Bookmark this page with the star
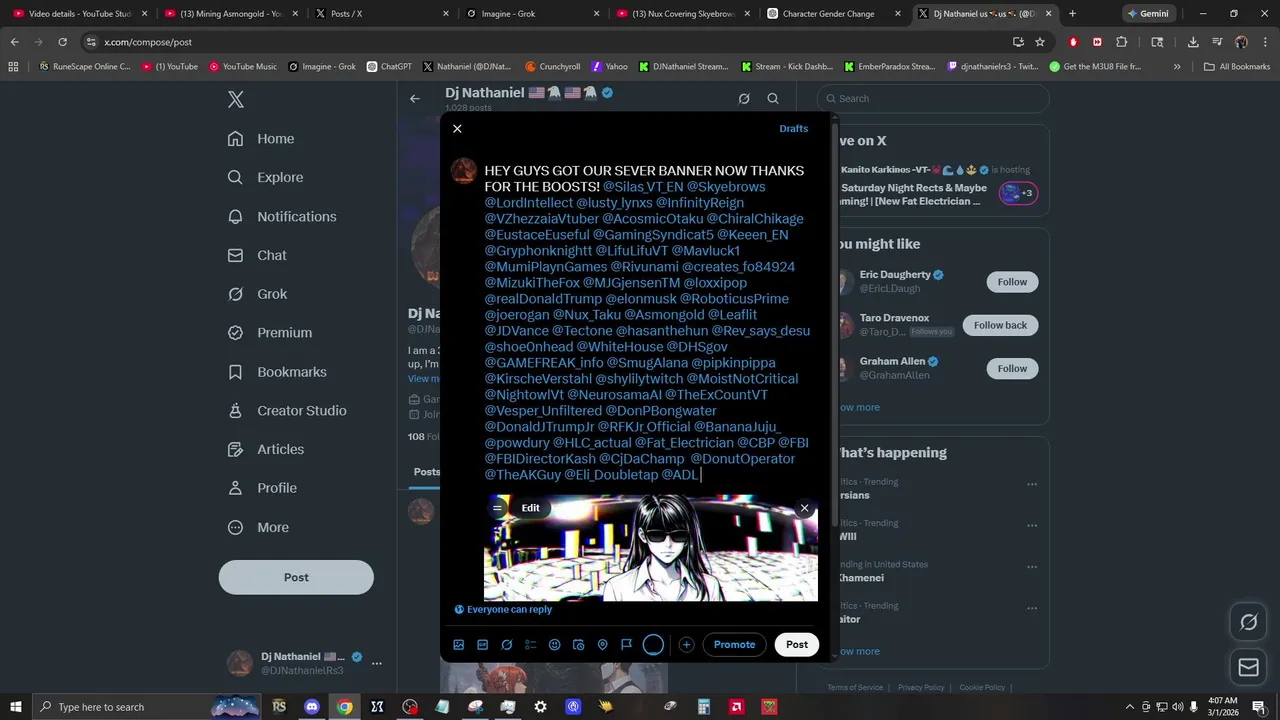 pyautogui.click(x=1040, y=42)
